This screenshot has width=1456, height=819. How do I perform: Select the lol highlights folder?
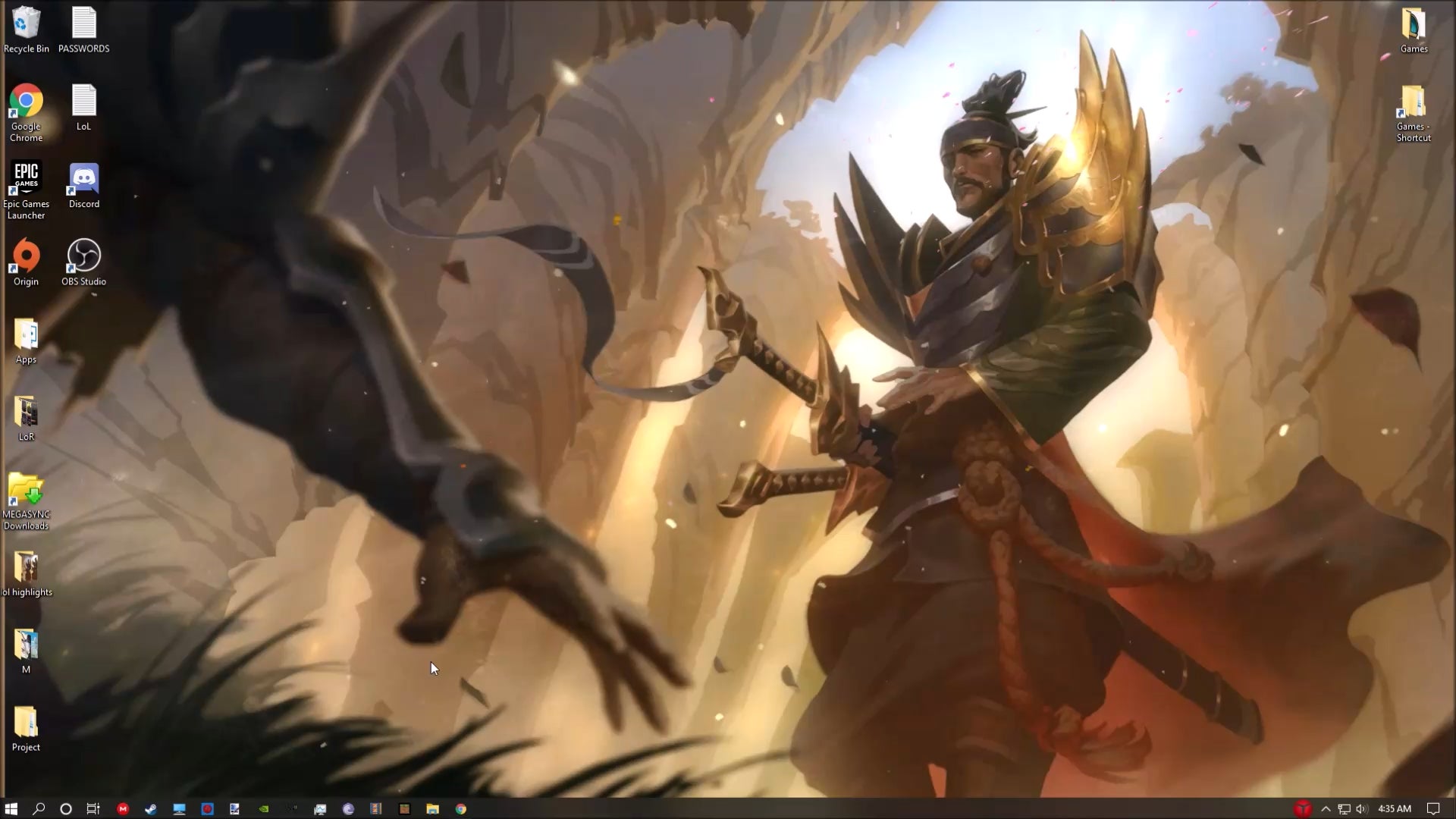[26, 574]
